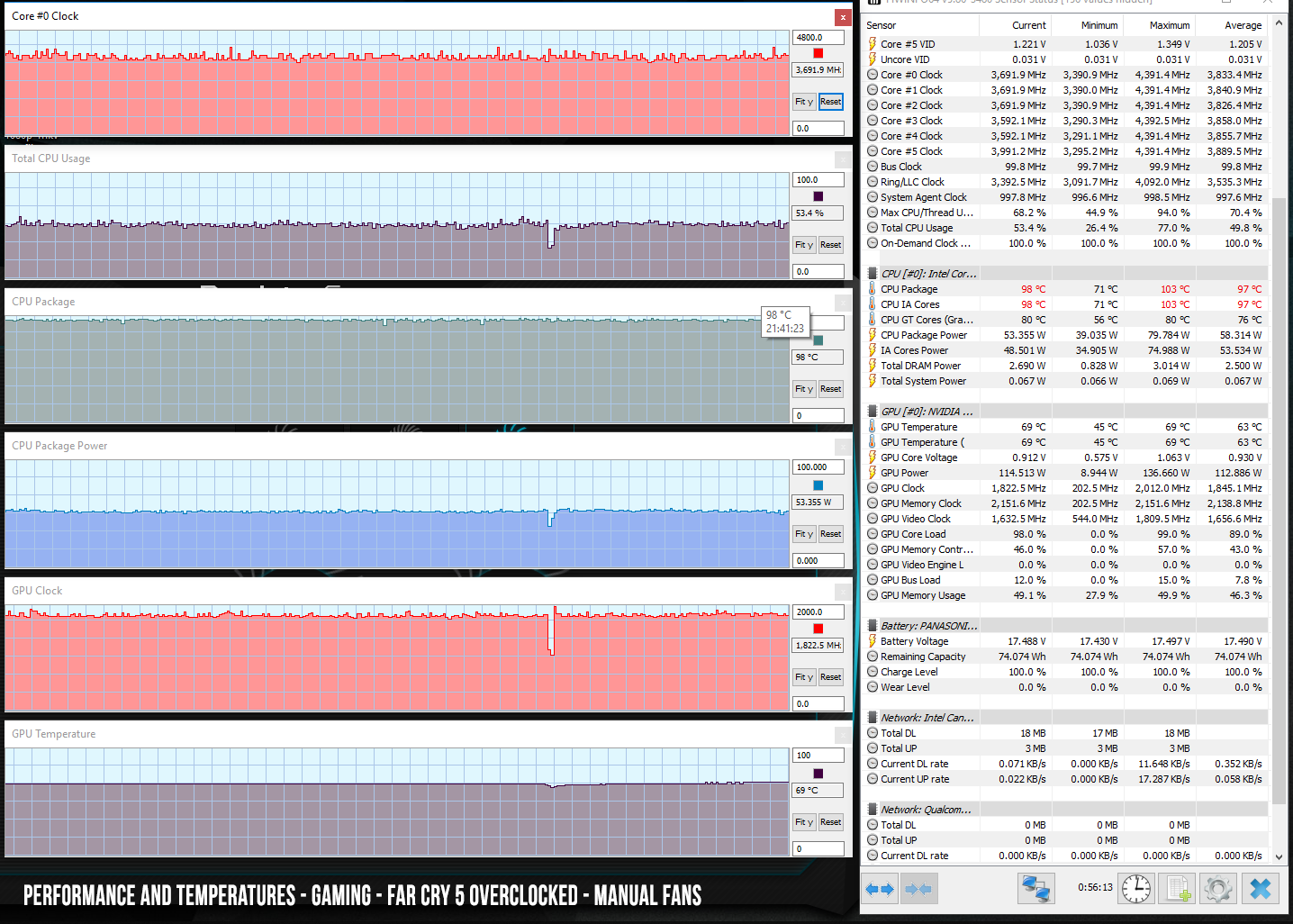Screen dimensions: 1293x924
Task: Click the circle icon beside Charge Level
Action: click(873, 672)
